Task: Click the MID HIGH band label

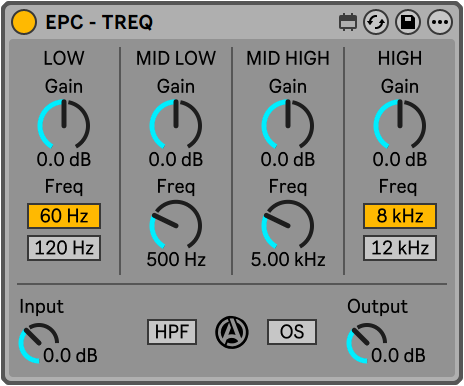Action: pos(288,58)
